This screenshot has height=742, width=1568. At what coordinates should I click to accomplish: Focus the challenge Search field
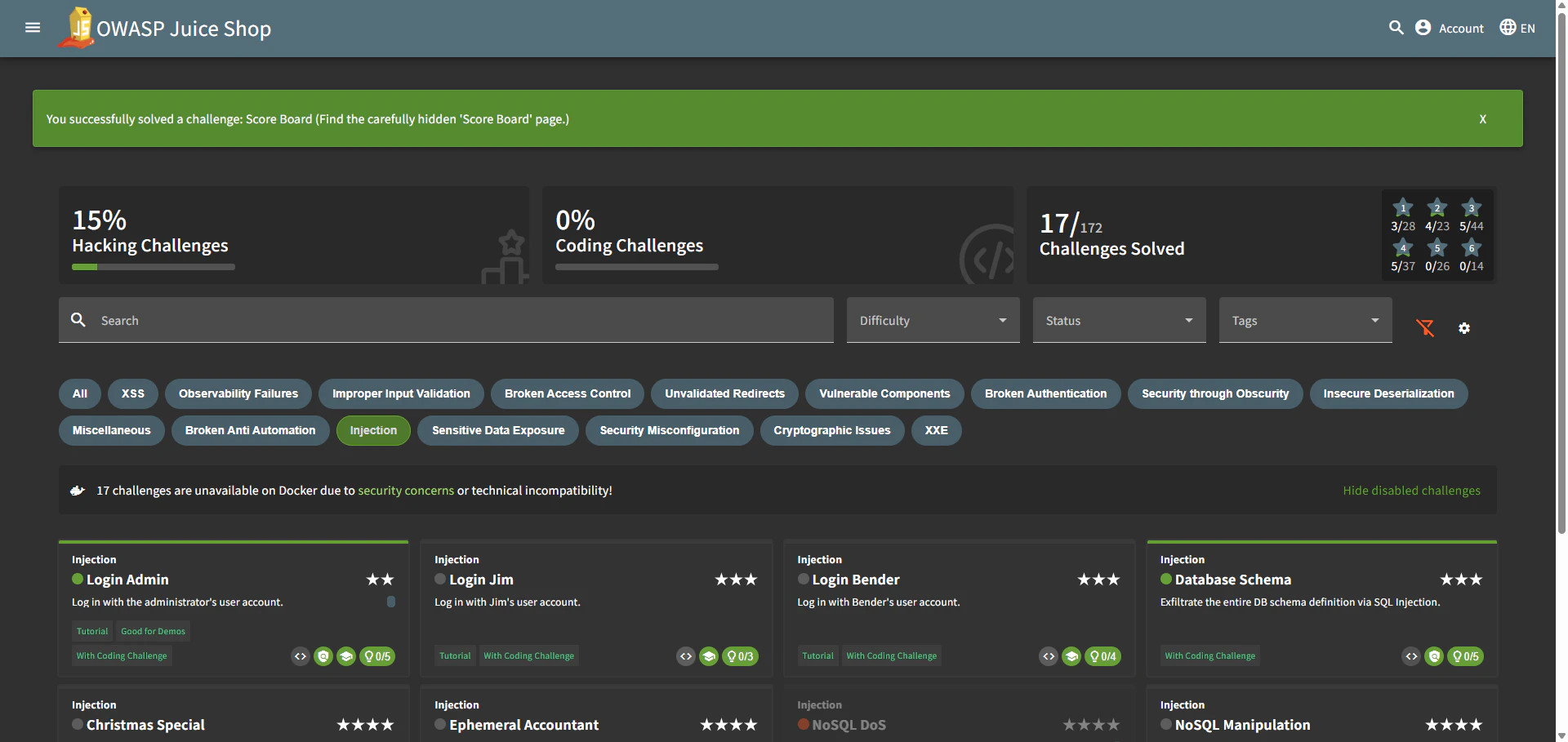point(446,320)
